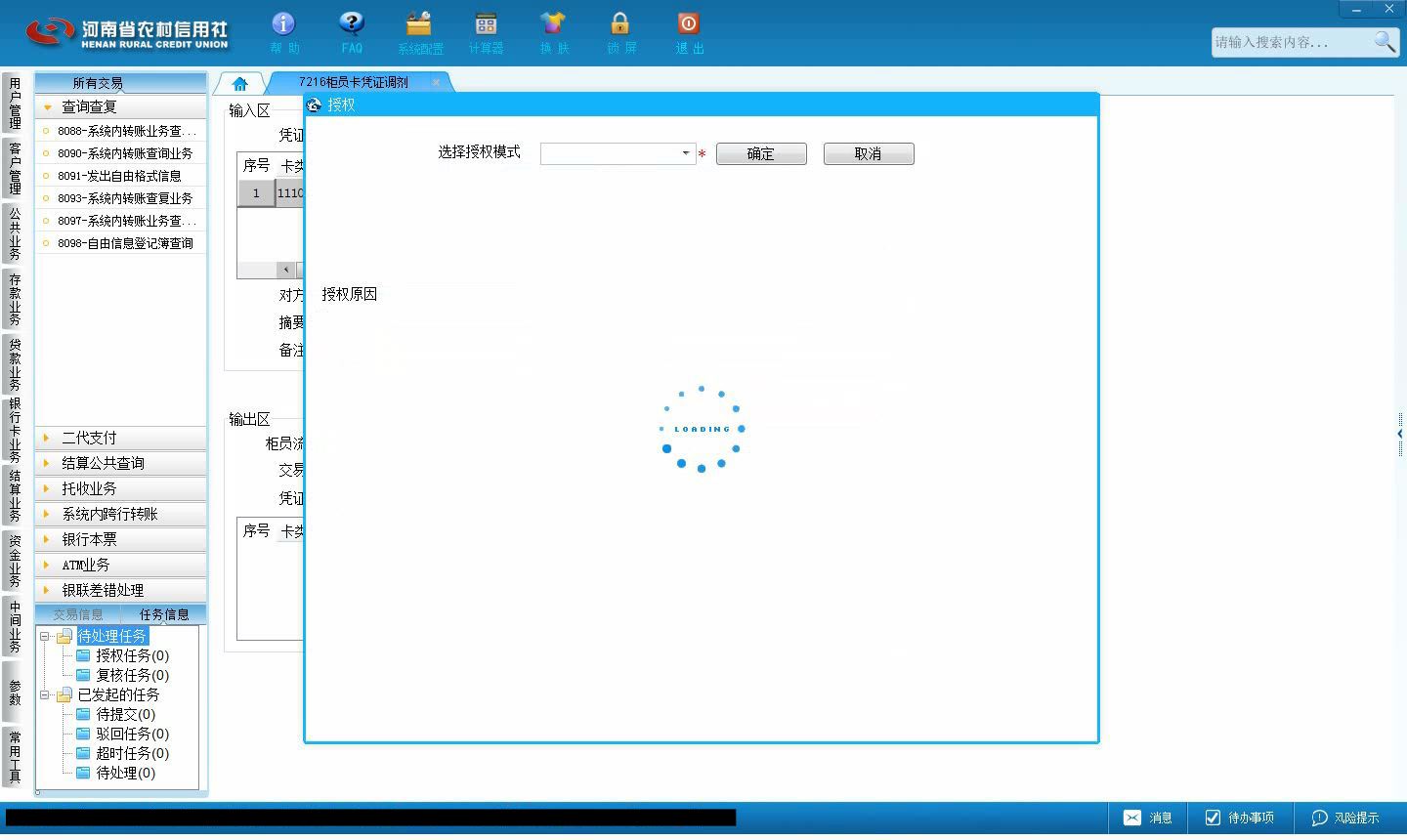Image resolution: width=1407 pixels, height=840 pixels.
Task: Open 系统配置 system configuration toolbox
Action: pos(420,32)
